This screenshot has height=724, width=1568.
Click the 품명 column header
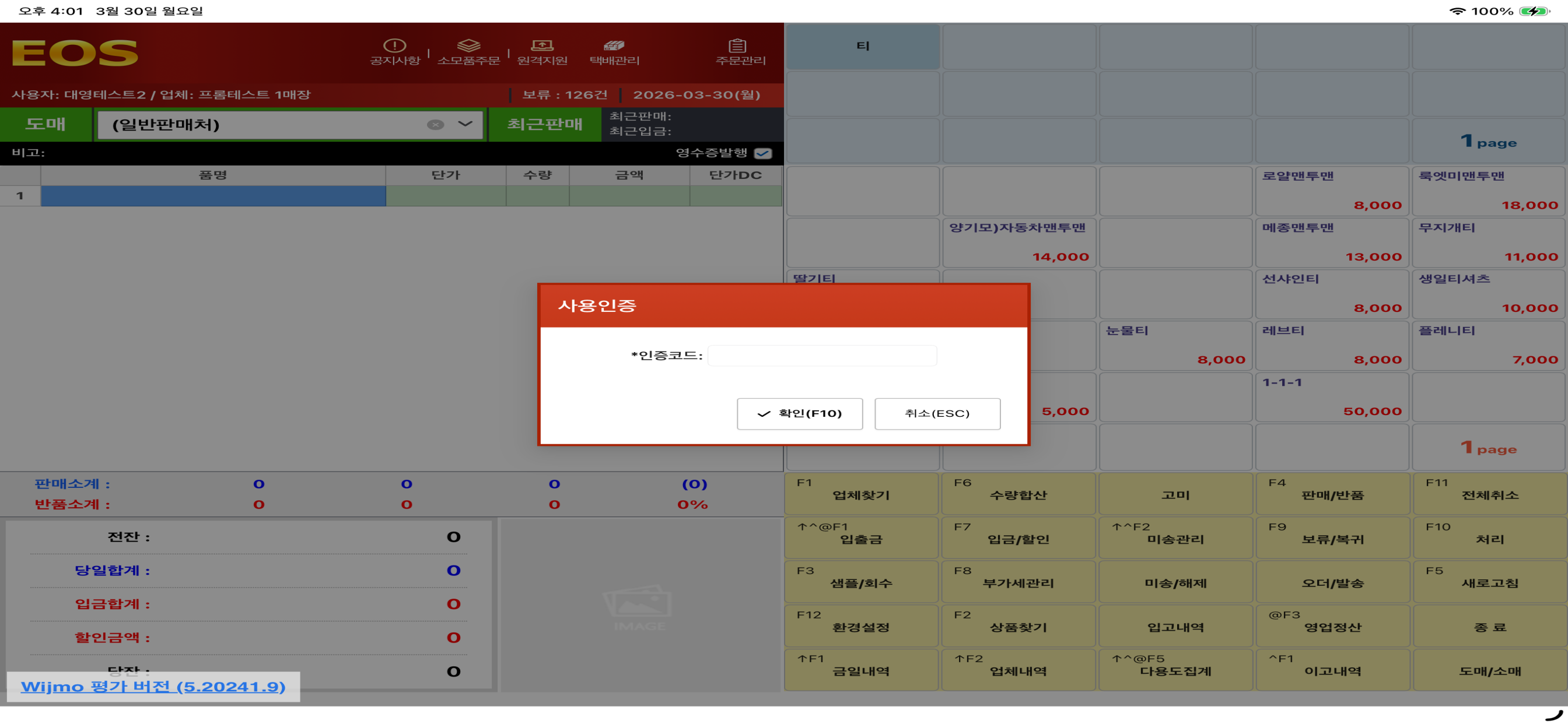pyautogui.click(x=213, y=175)
